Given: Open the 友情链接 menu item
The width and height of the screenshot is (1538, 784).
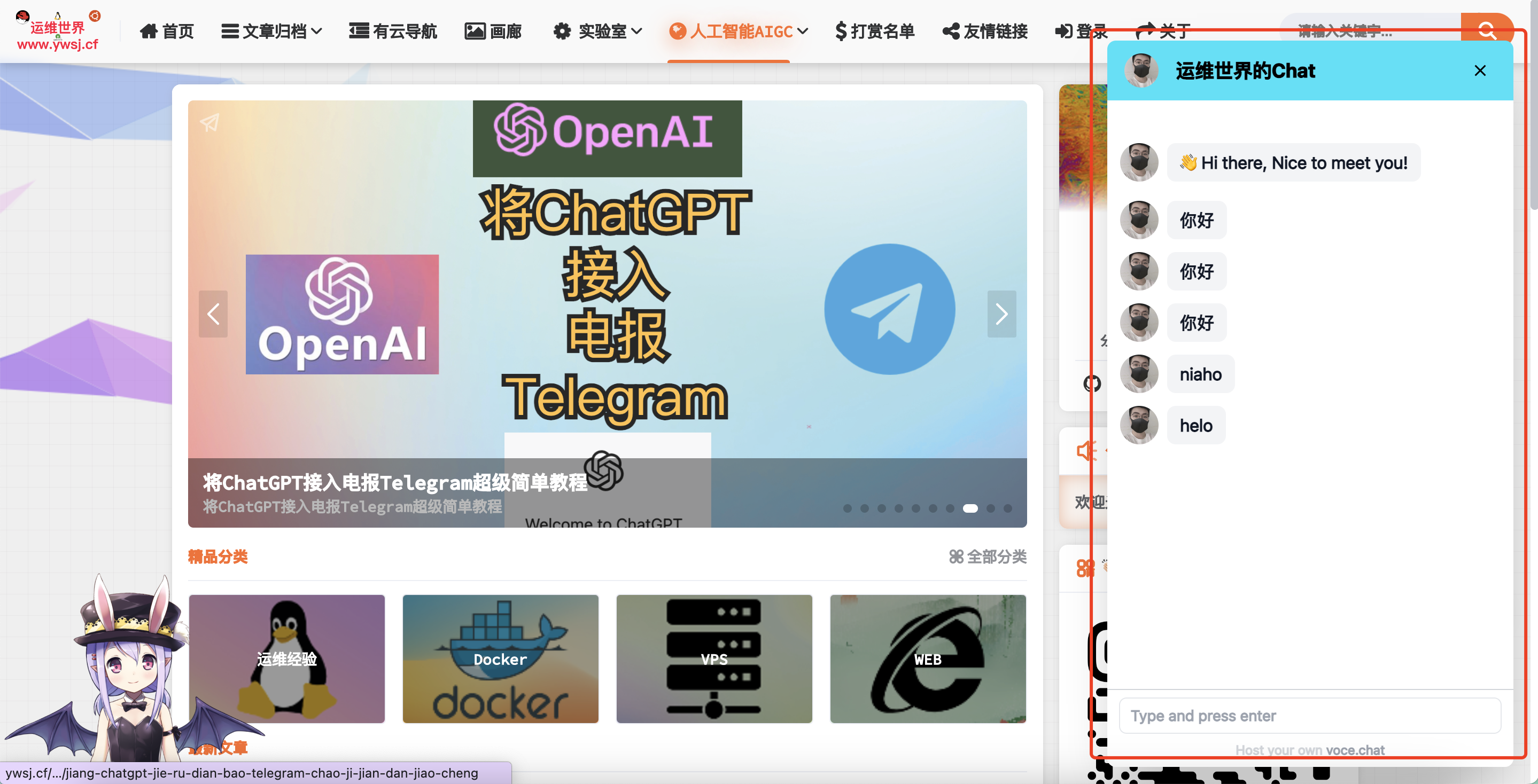Looking at the screenshot, I should (985, 31).
